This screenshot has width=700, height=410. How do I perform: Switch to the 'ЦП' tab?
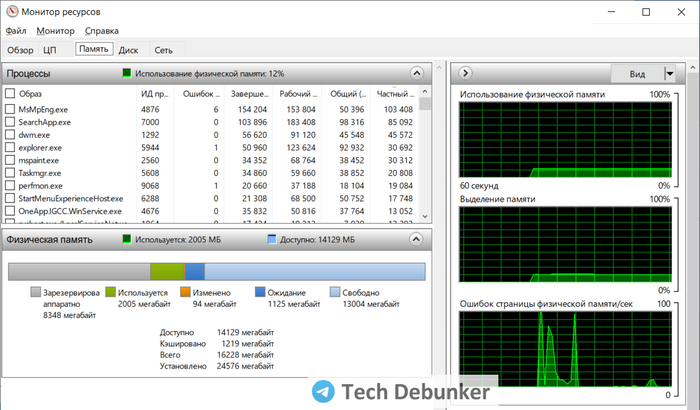pyautogui.click(x=50, y=49)
